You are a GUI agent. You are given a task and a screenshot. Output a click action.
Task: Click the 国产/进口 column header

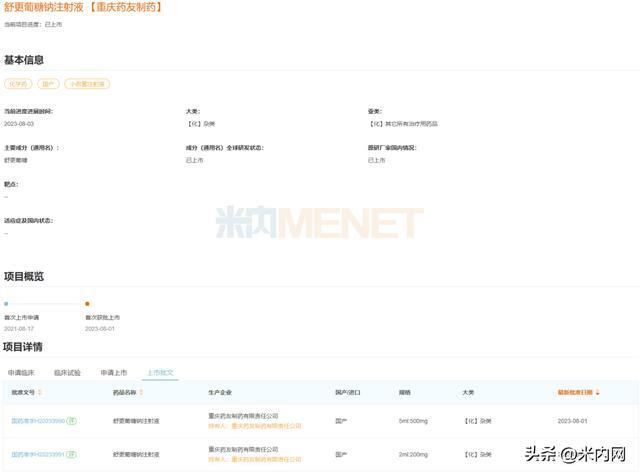pyautogui.click(x=348, y=392)
